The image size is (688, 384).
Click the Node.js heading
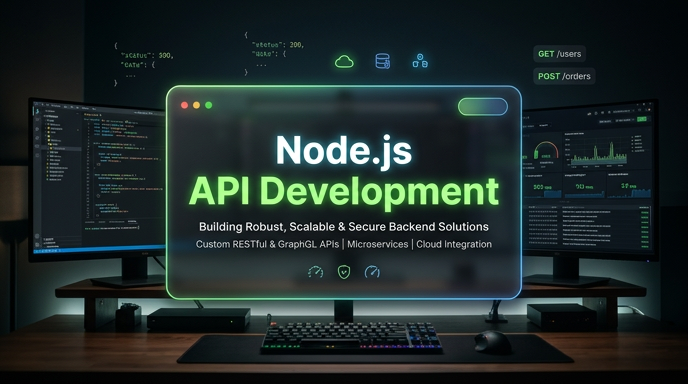pos(344,150)
